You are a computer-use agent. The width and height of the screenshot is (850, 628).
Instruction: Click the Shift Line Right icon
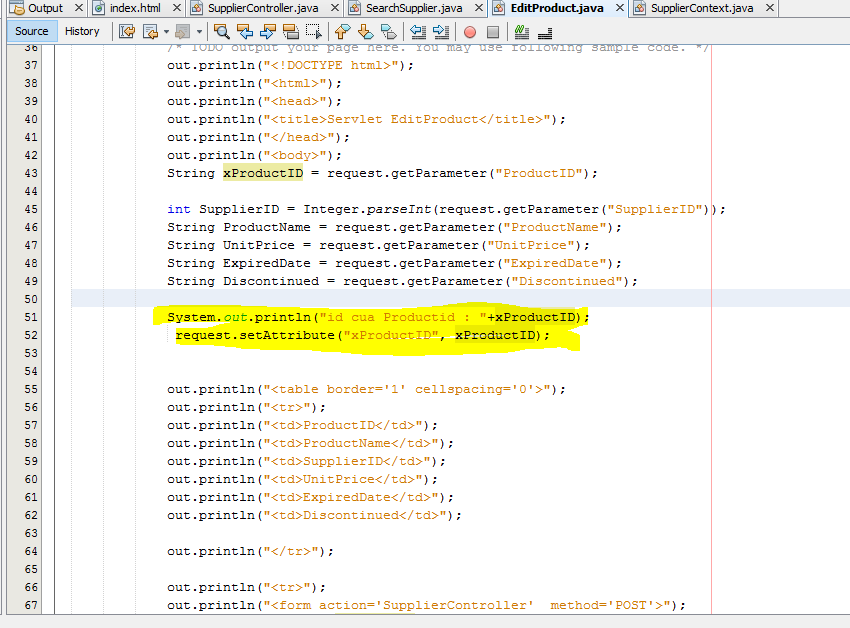pyautogui.click(x=441, y=31)
